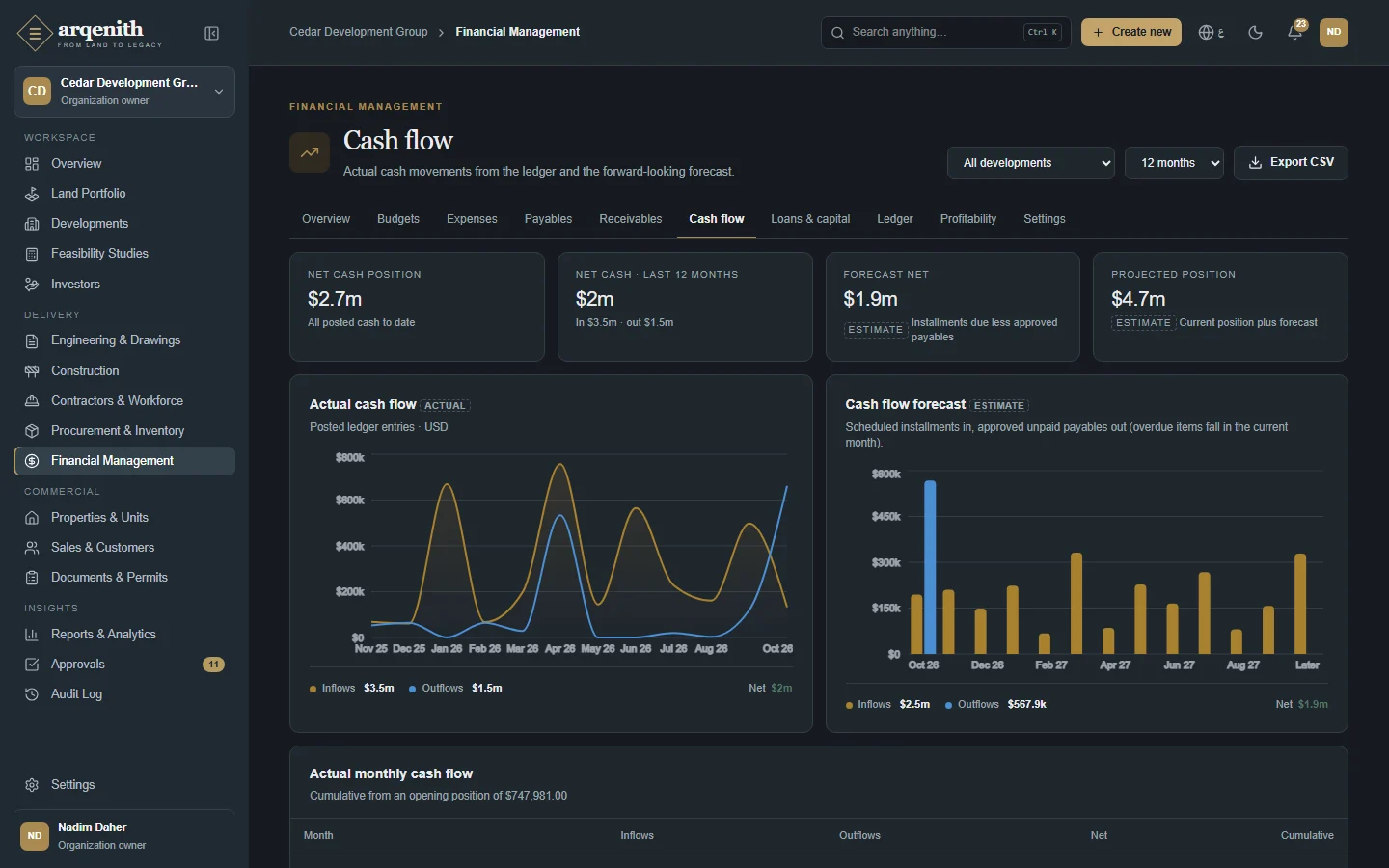
Task: Click Inflows legend dot in Cash flow forecast
Action: [x=849, y=705]
